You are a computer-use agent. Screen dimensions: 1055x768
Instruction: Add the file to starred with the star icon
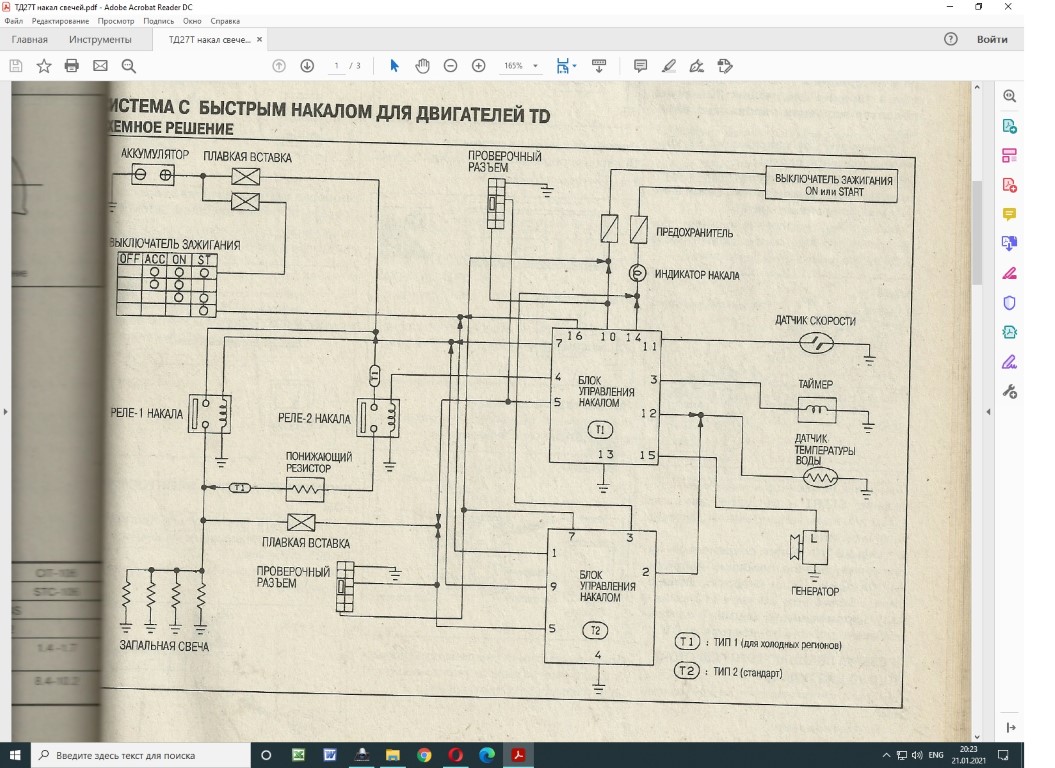click(44, 66)
